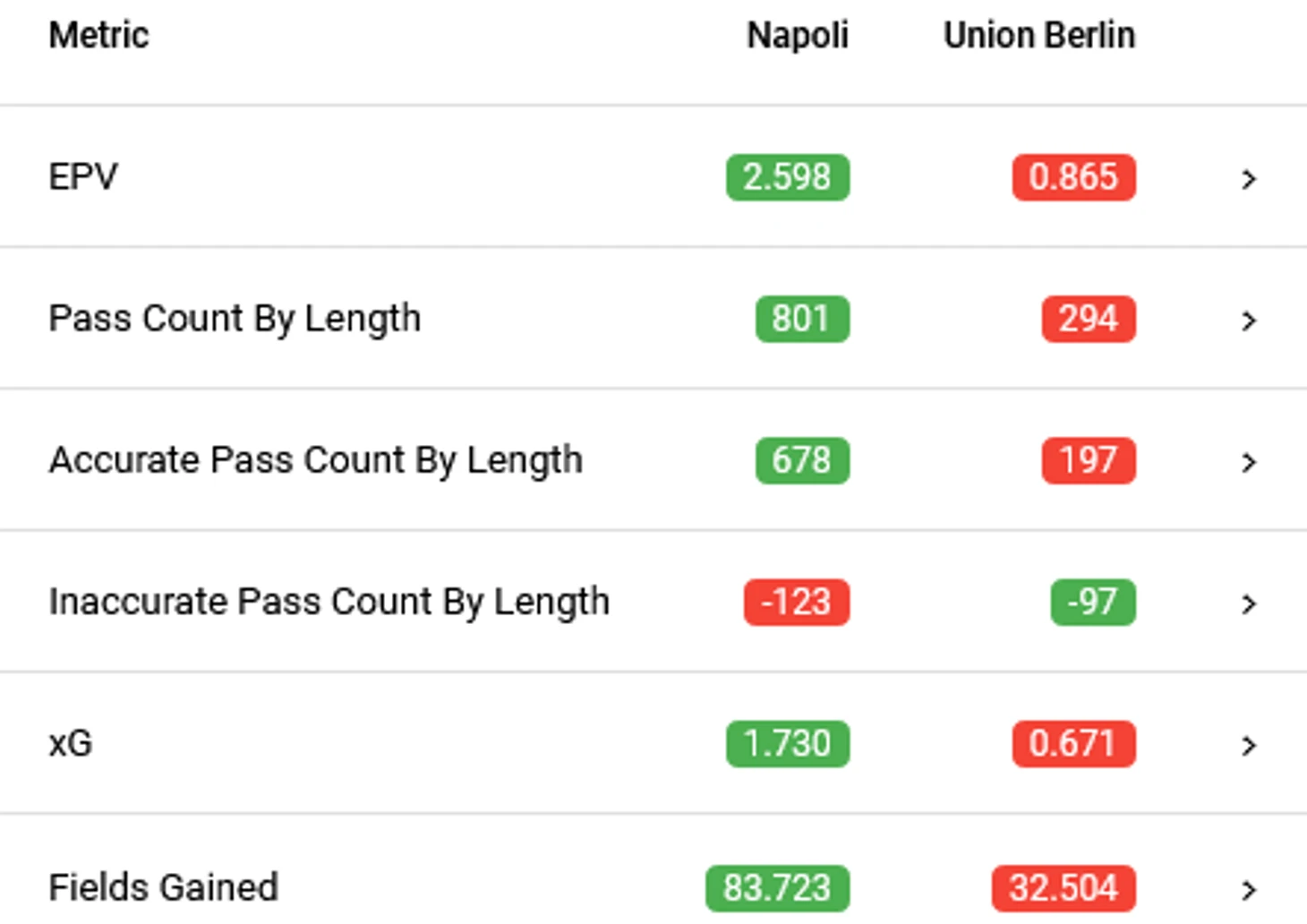The width and height of the screenshot is (1307, 924).
Task: Select Napoli xG value 1.730
Action: coord(787,744)
